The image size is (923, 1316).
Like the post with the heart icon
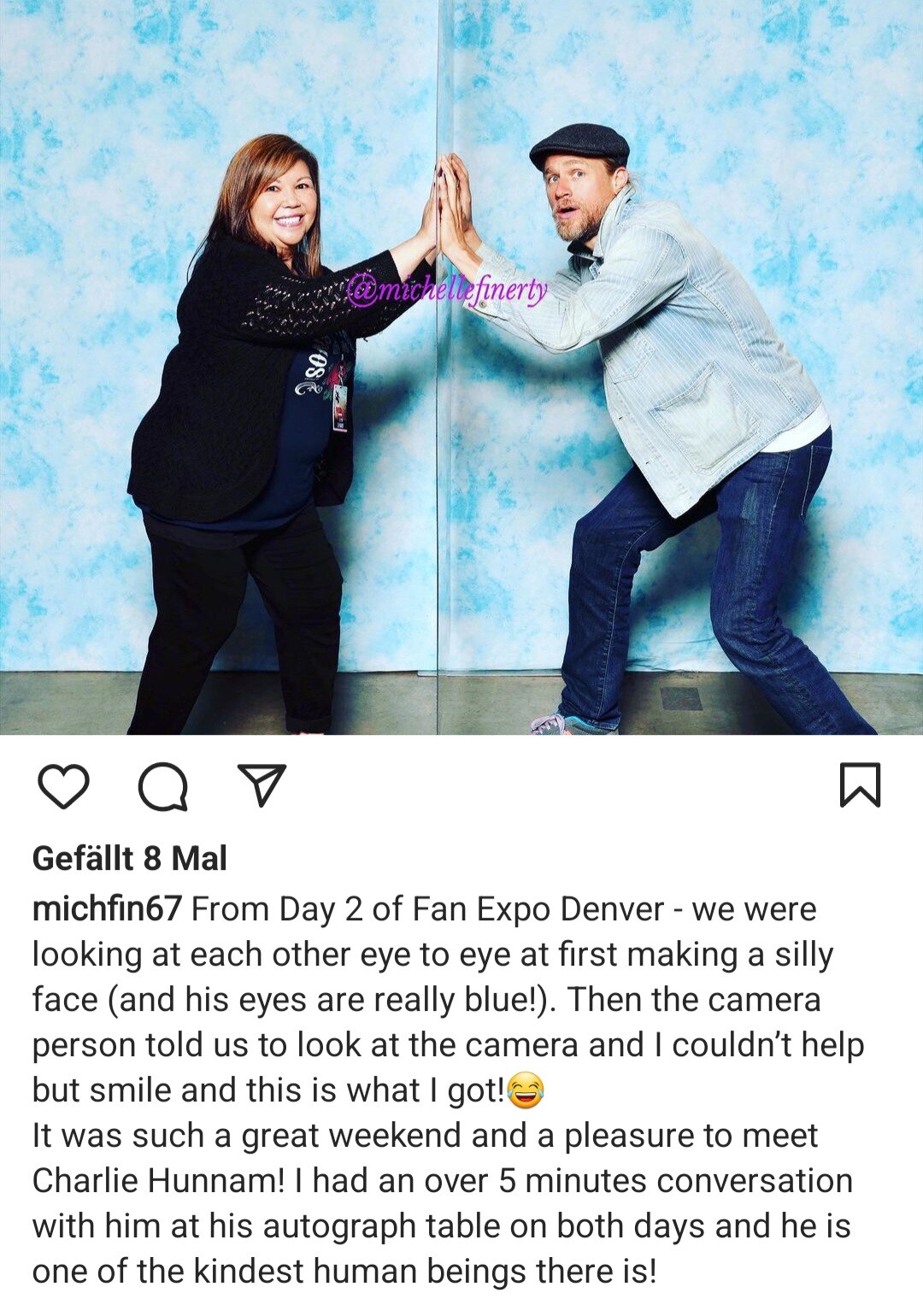64,786
